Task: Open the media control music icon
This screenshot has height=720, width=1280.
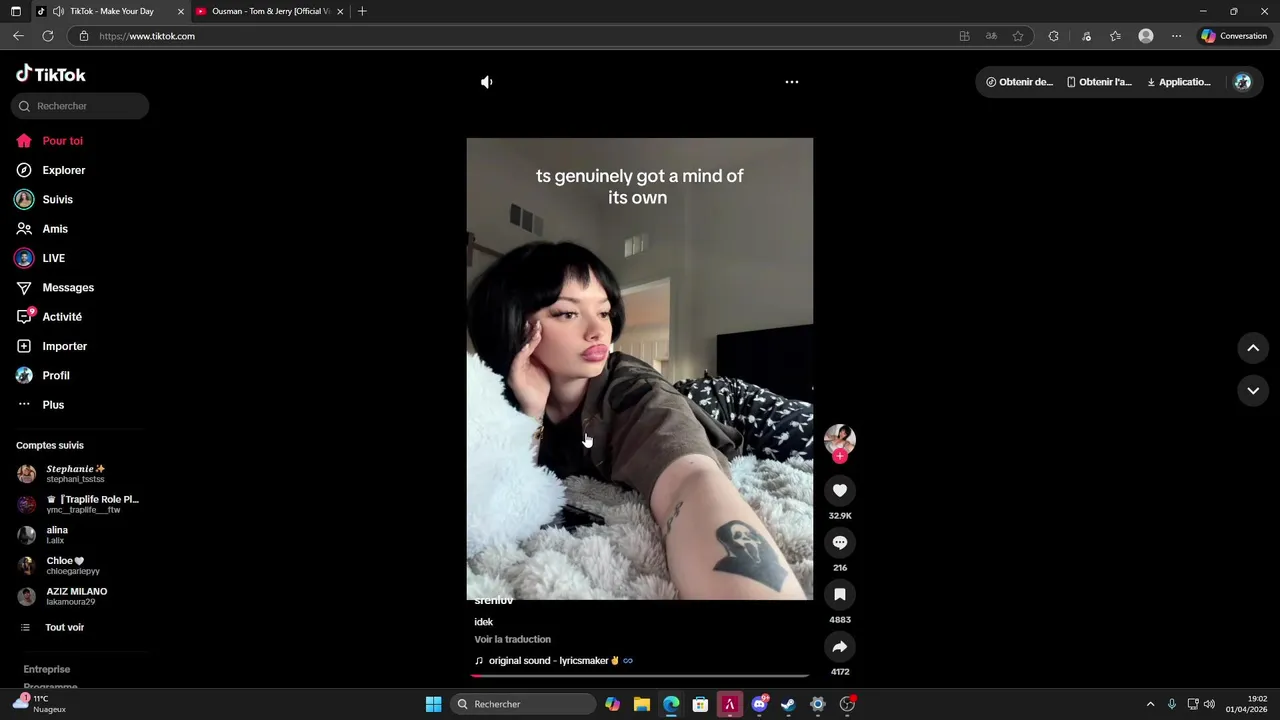Action: tap(1087, 36)
